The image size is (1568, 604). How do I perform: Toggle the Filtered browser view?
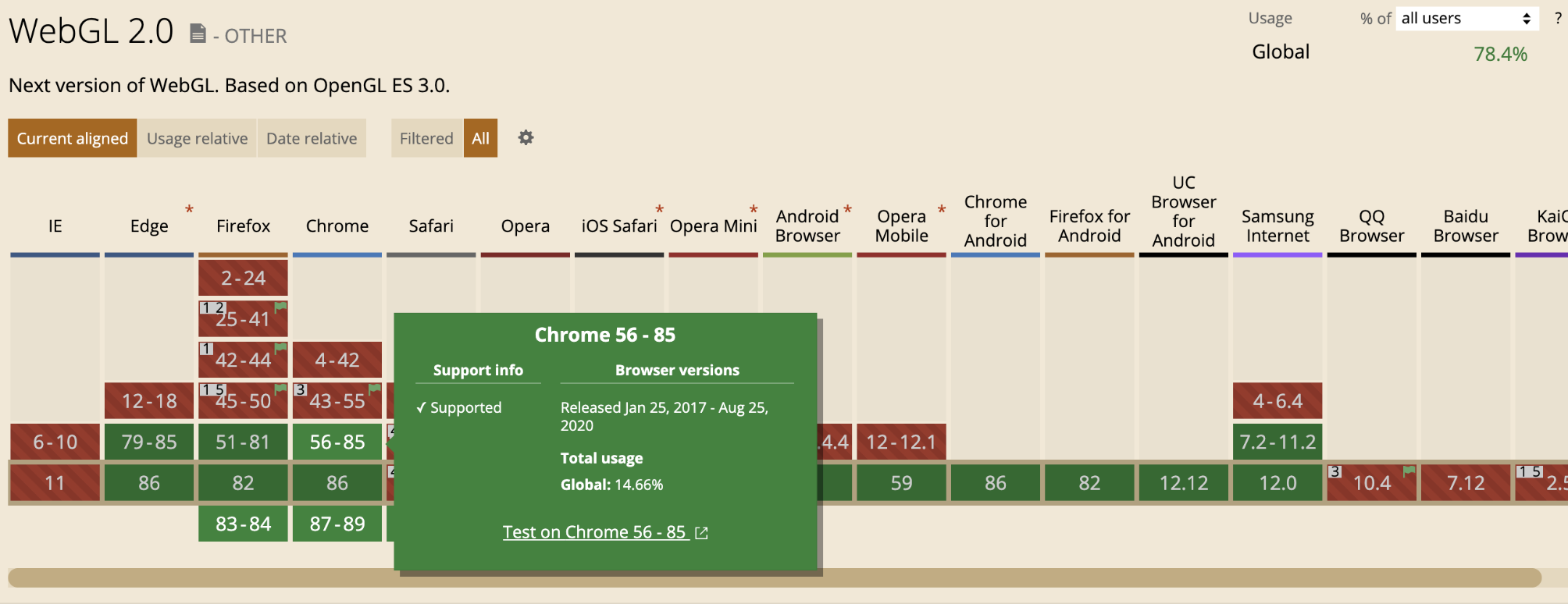426,138
